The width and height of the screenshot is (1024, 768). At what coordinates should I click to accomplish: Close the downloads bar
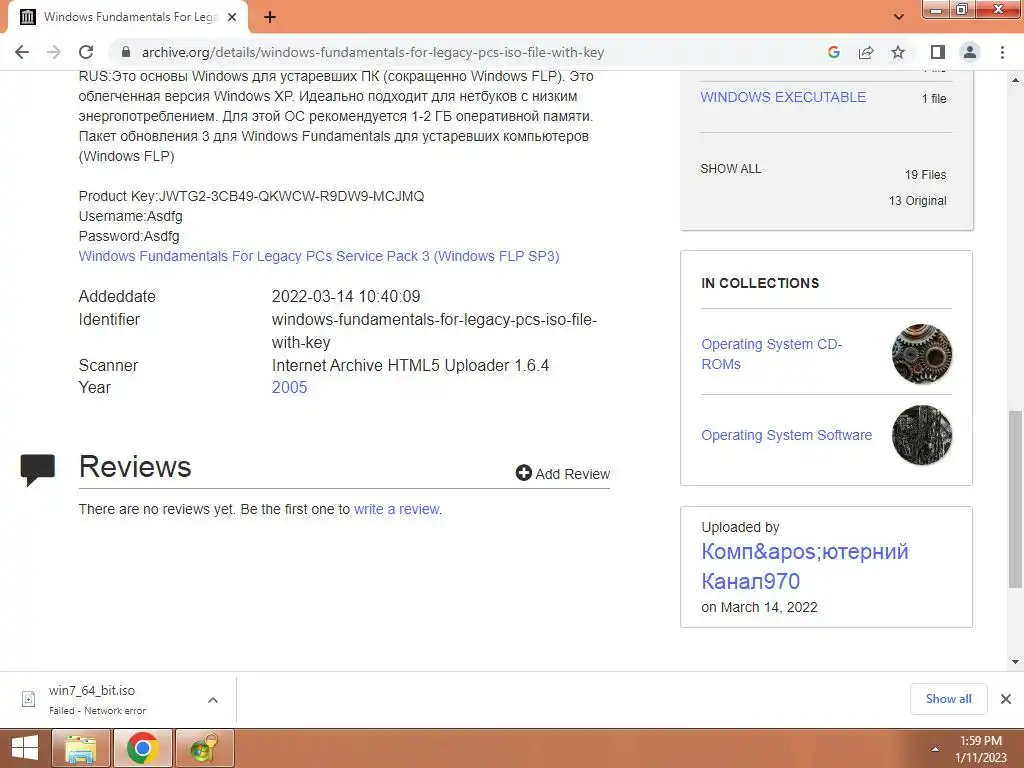(x=1006, y=699)
